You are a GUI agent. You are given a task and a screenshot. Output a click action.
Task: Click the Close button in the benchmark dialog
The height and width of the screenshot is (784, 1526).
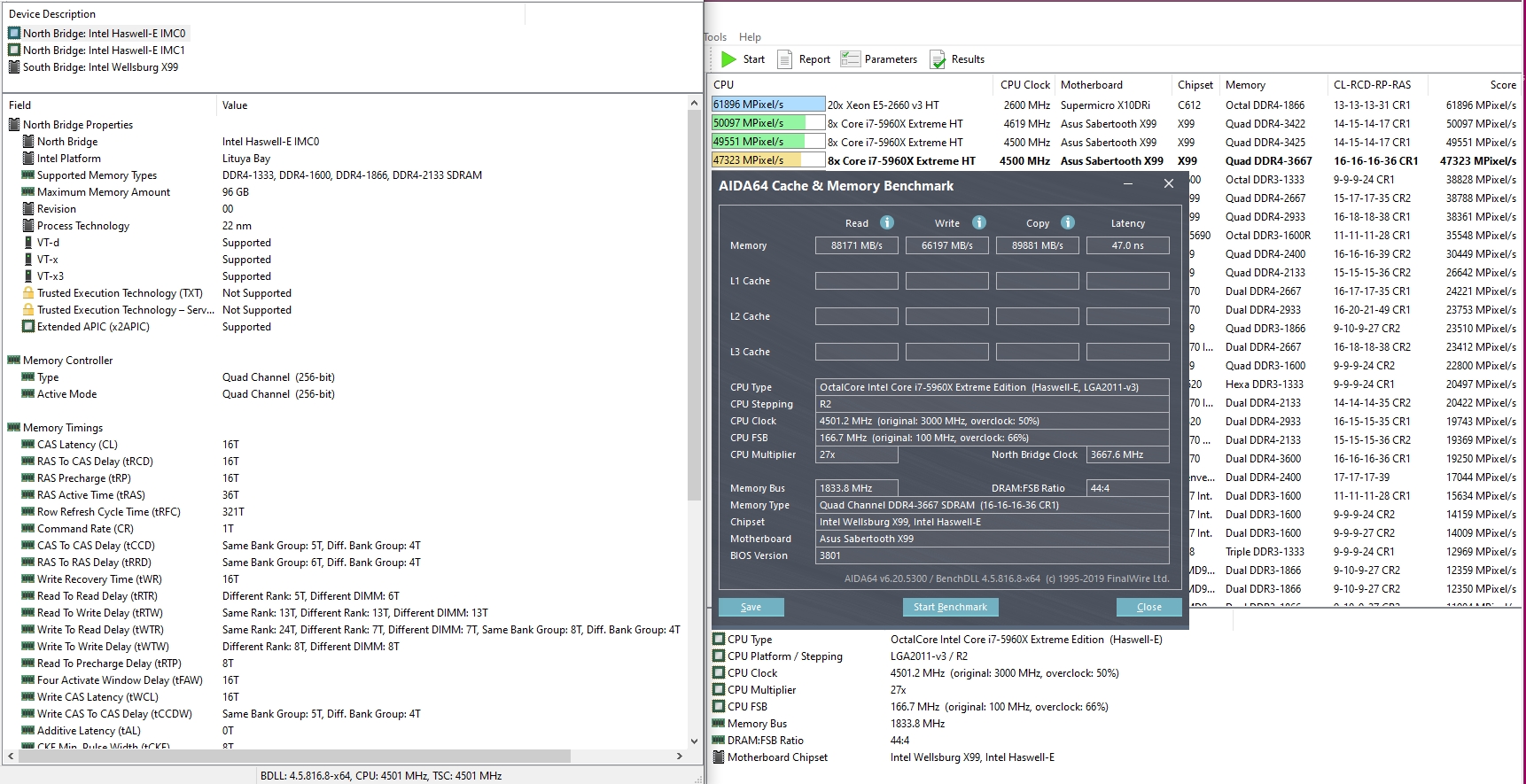click(1149, 607)
